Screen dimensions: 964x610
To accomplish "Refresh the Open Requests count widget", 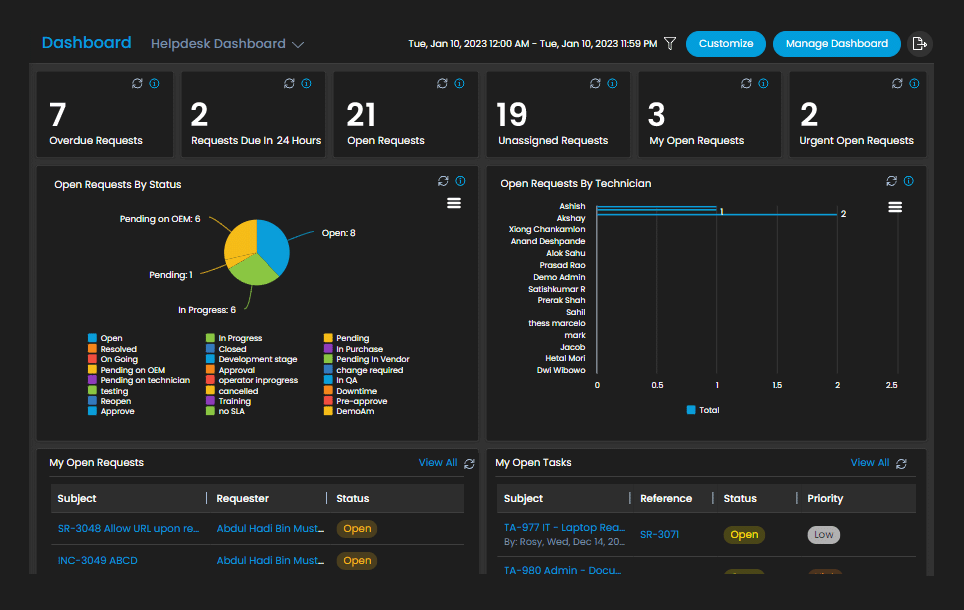I will point(442,83).
